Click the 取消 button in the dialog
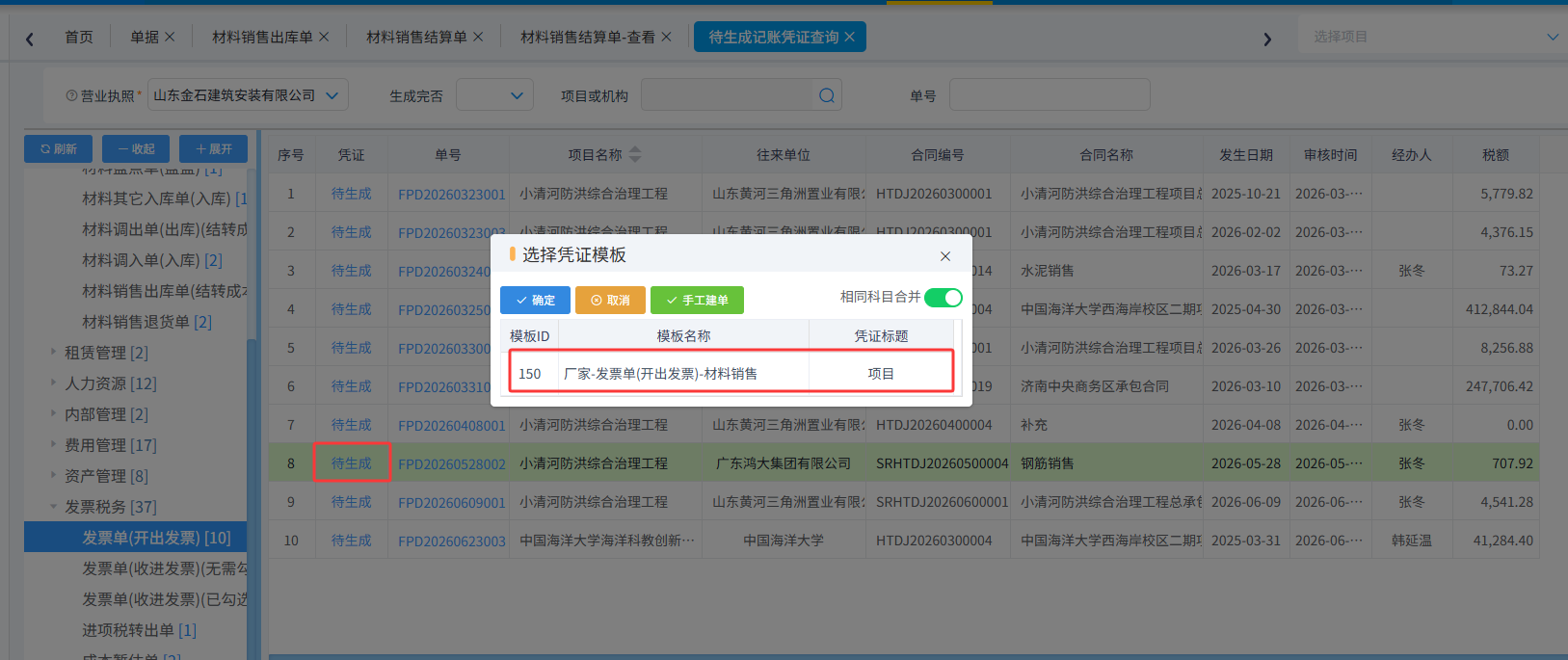The image size is (1568, 660). (610, 300)
